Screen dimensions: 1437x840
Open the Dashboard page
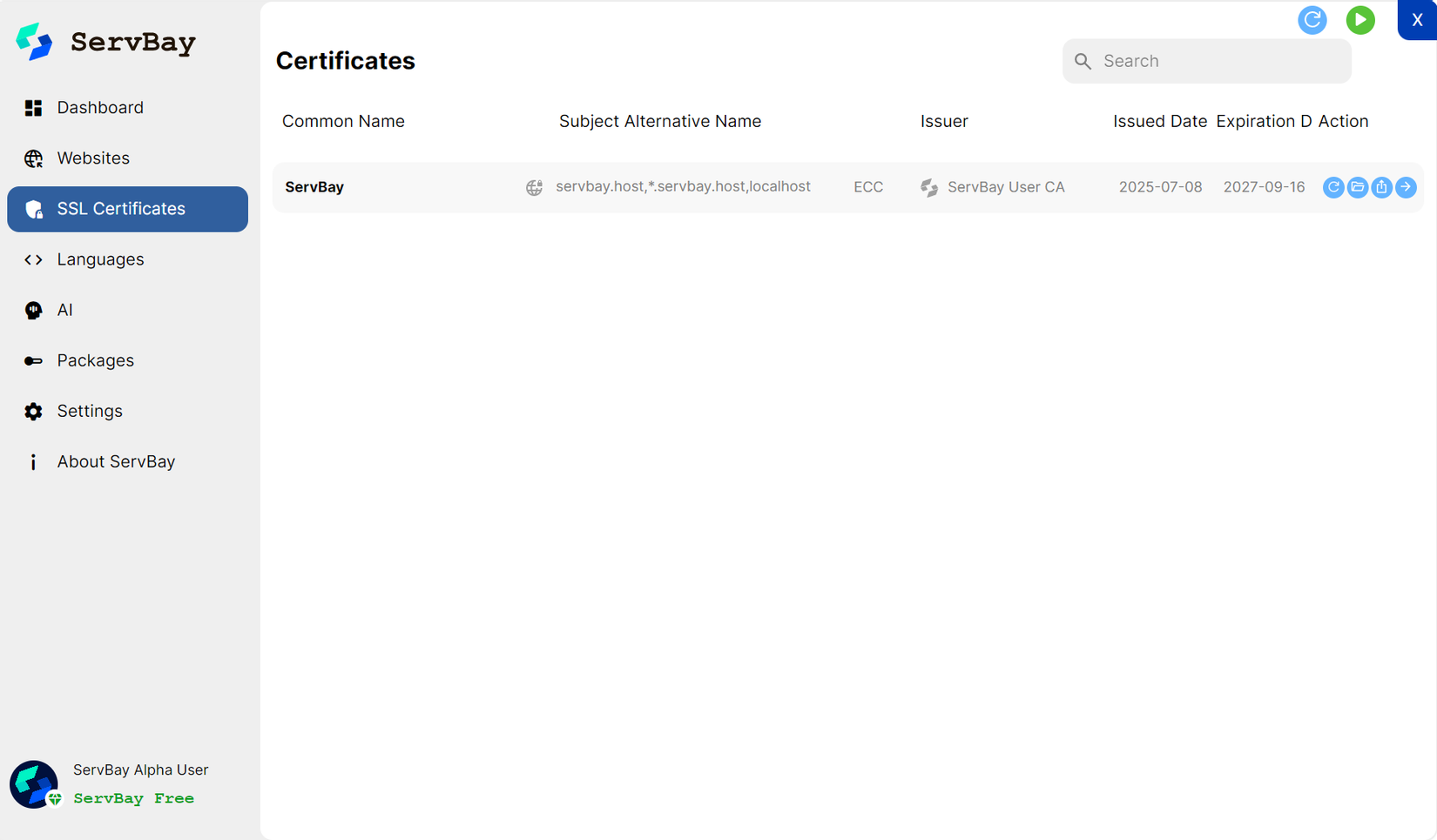(x=100, y=108)
